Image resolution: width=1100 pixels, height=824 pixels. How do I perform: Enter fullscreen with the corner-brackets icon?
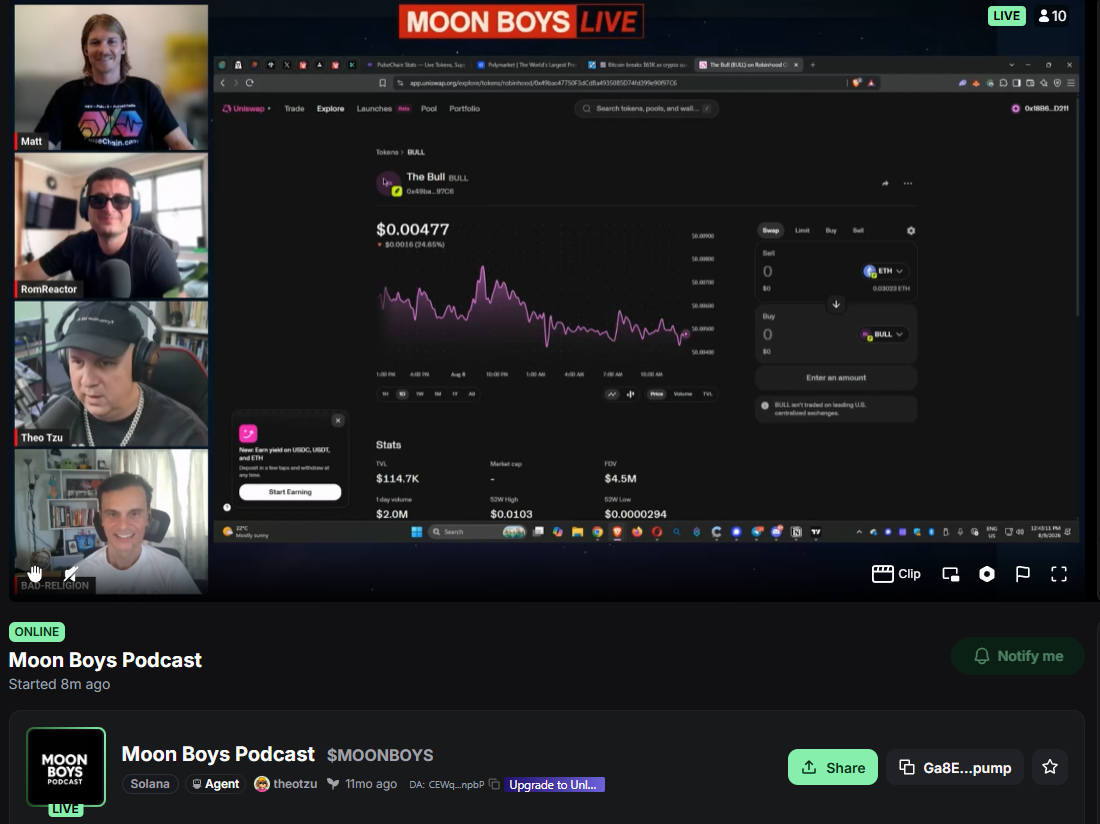tap(1059, 574)
